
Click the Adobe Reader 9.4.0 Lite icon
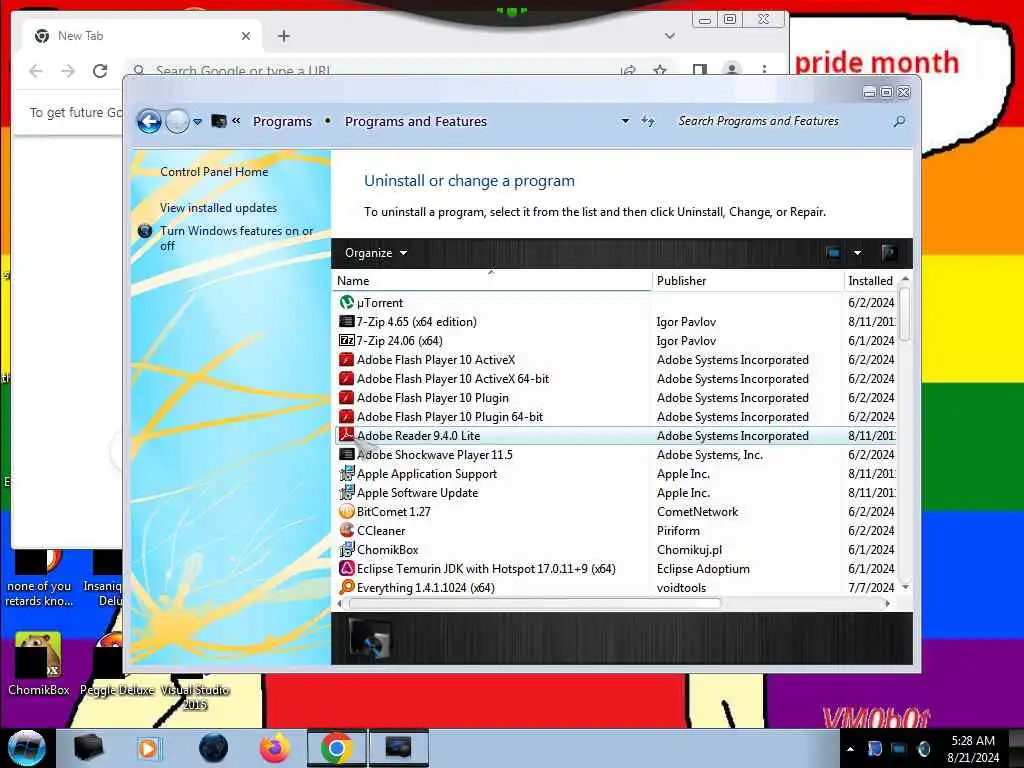pos(346,435)
